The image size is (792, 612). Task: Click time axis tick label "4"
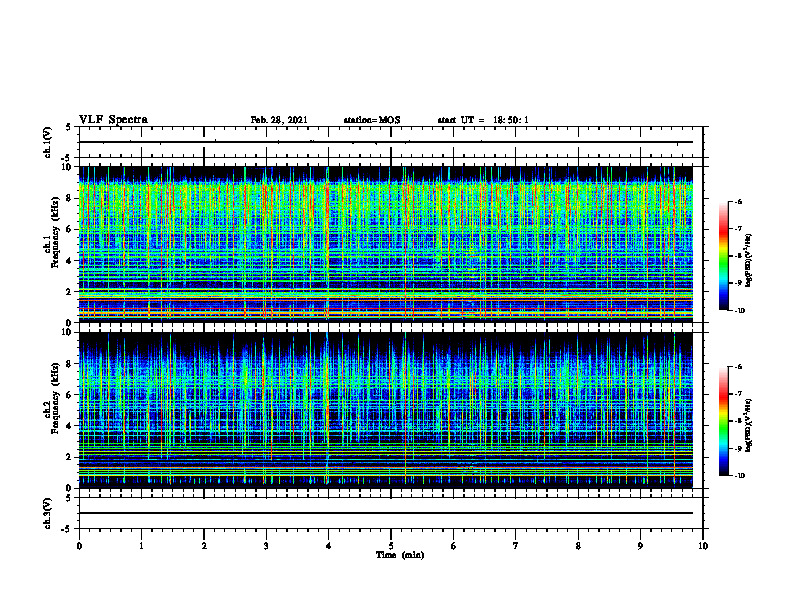329,546
